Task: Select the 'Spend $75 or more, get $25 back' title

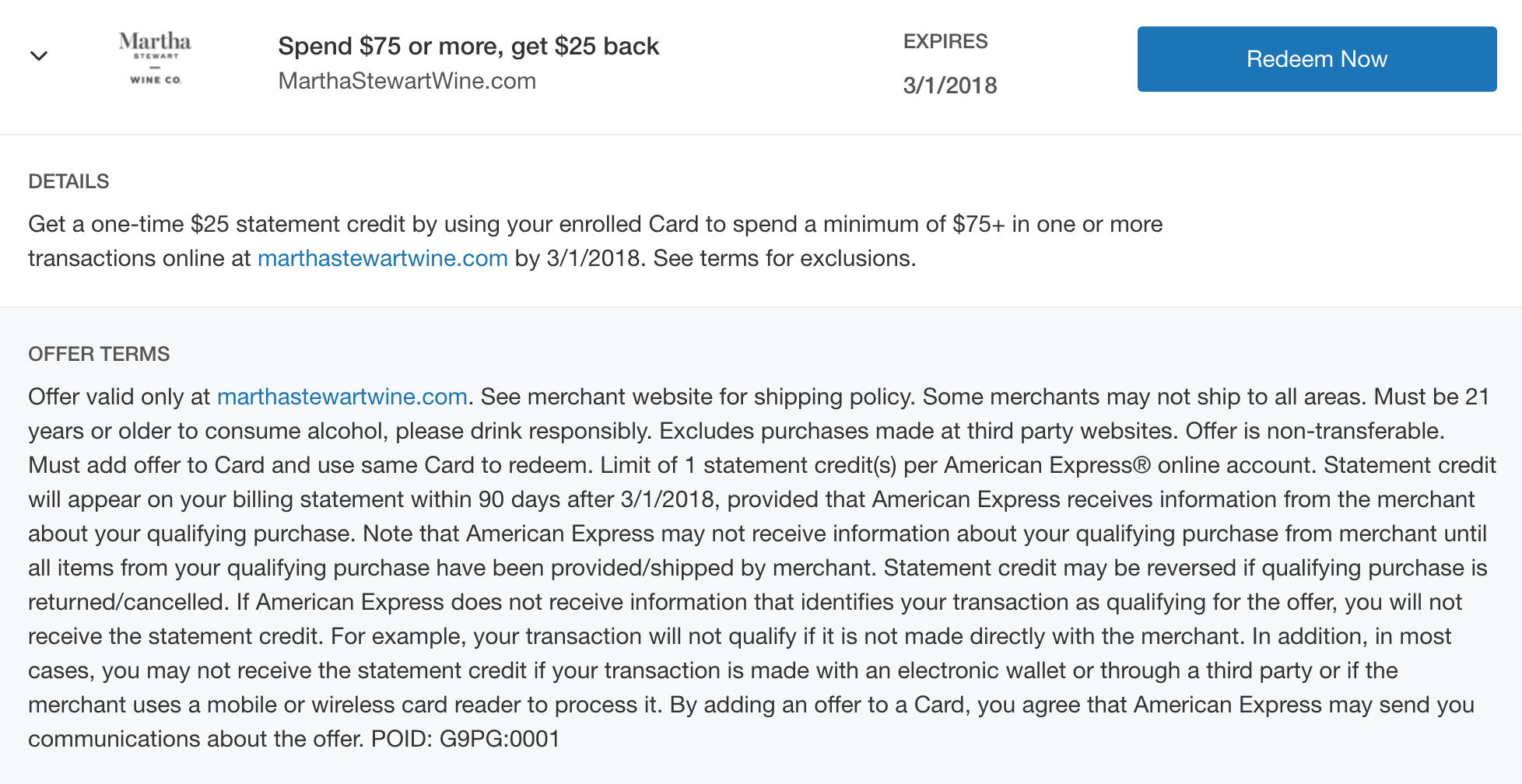Action: tap(468, 46)
